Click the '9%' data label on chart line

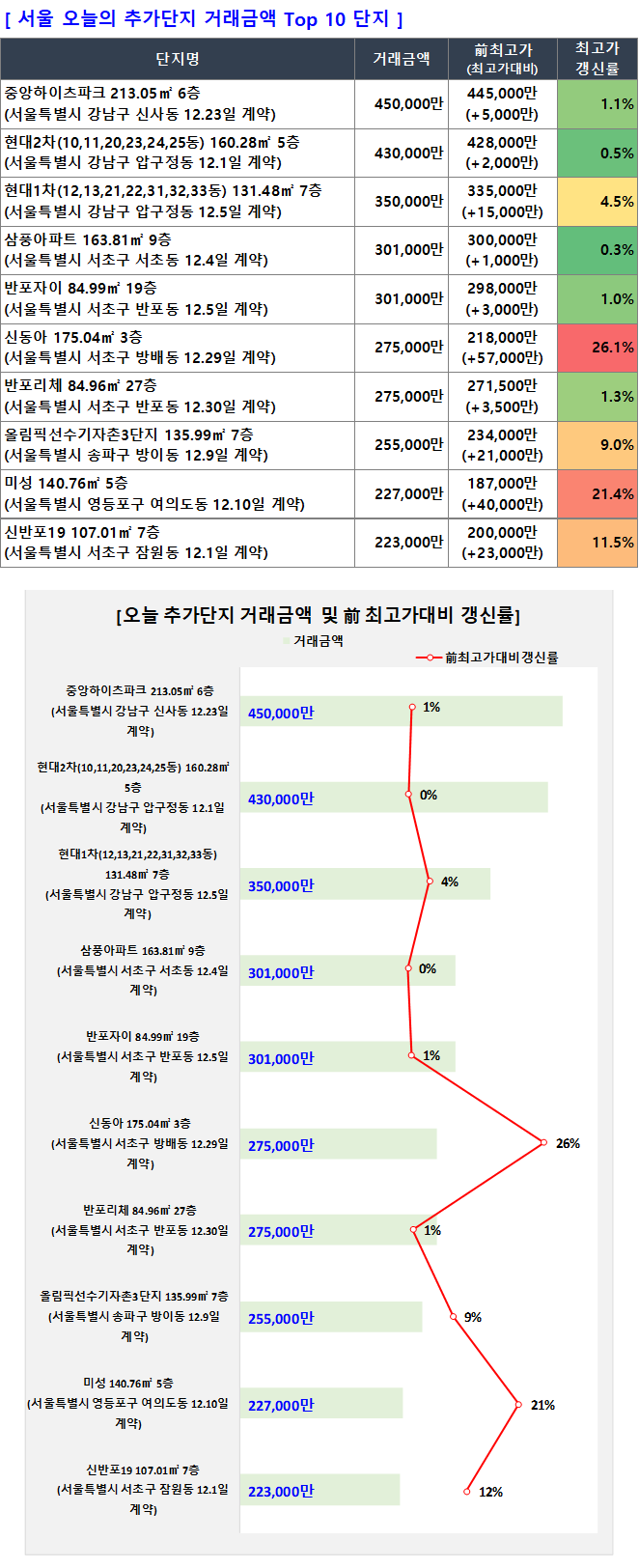[473, 1318]
